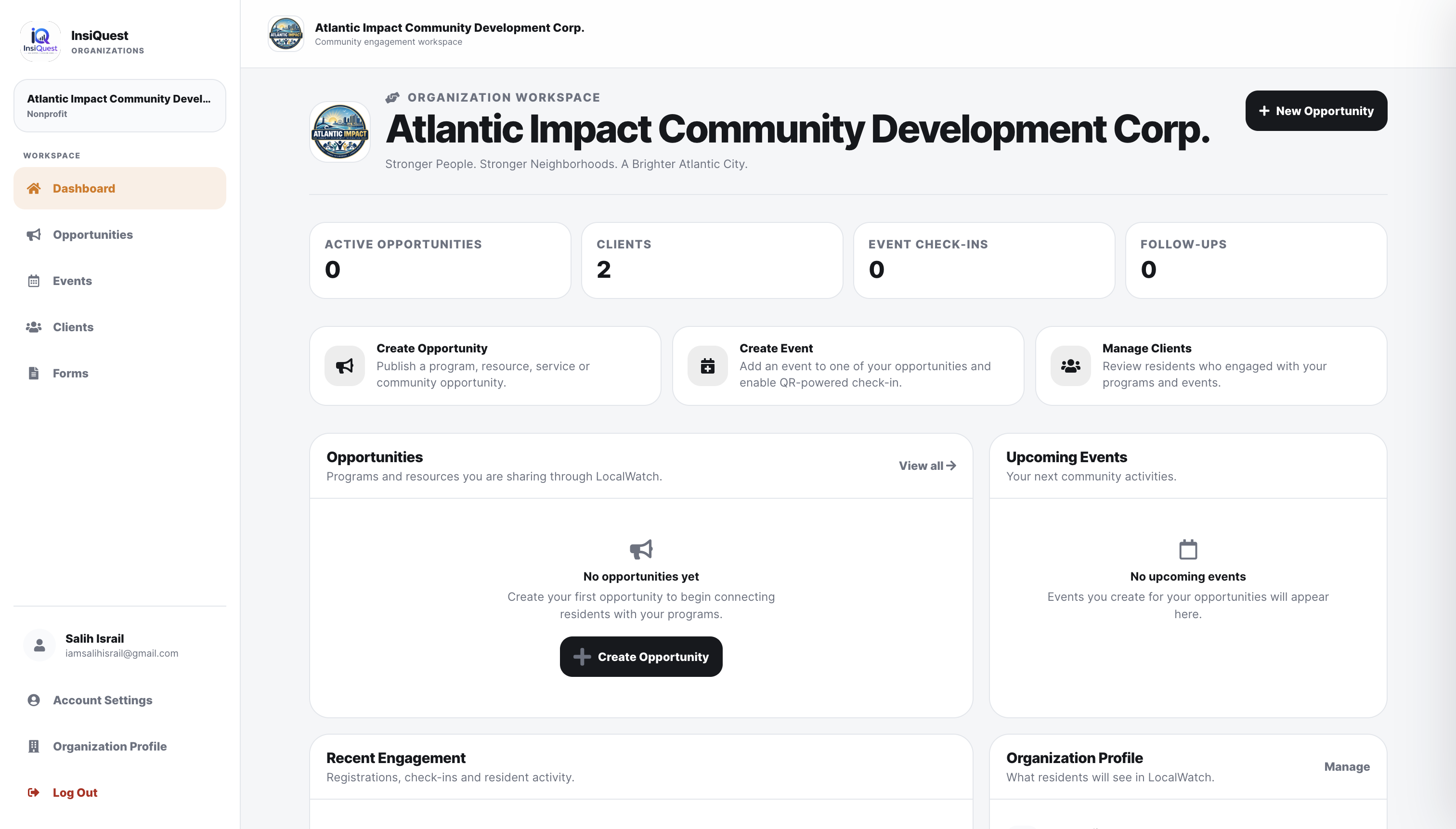Click the arrow icon next to View all
Screen dimensions: 1456x829
[951, 465]
